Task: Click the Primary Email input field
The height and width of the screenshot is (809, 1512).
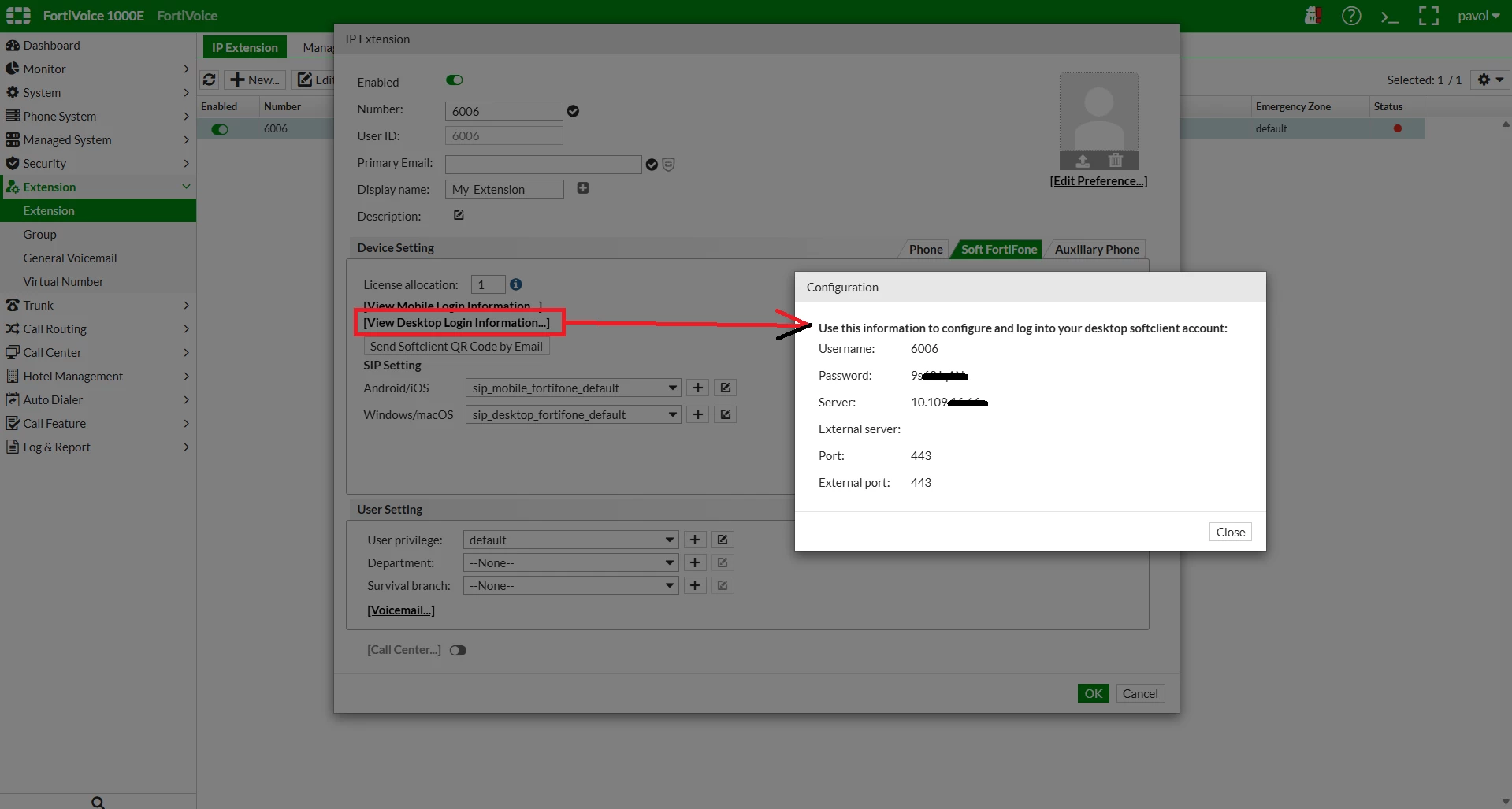Action: tap(544, 164)
